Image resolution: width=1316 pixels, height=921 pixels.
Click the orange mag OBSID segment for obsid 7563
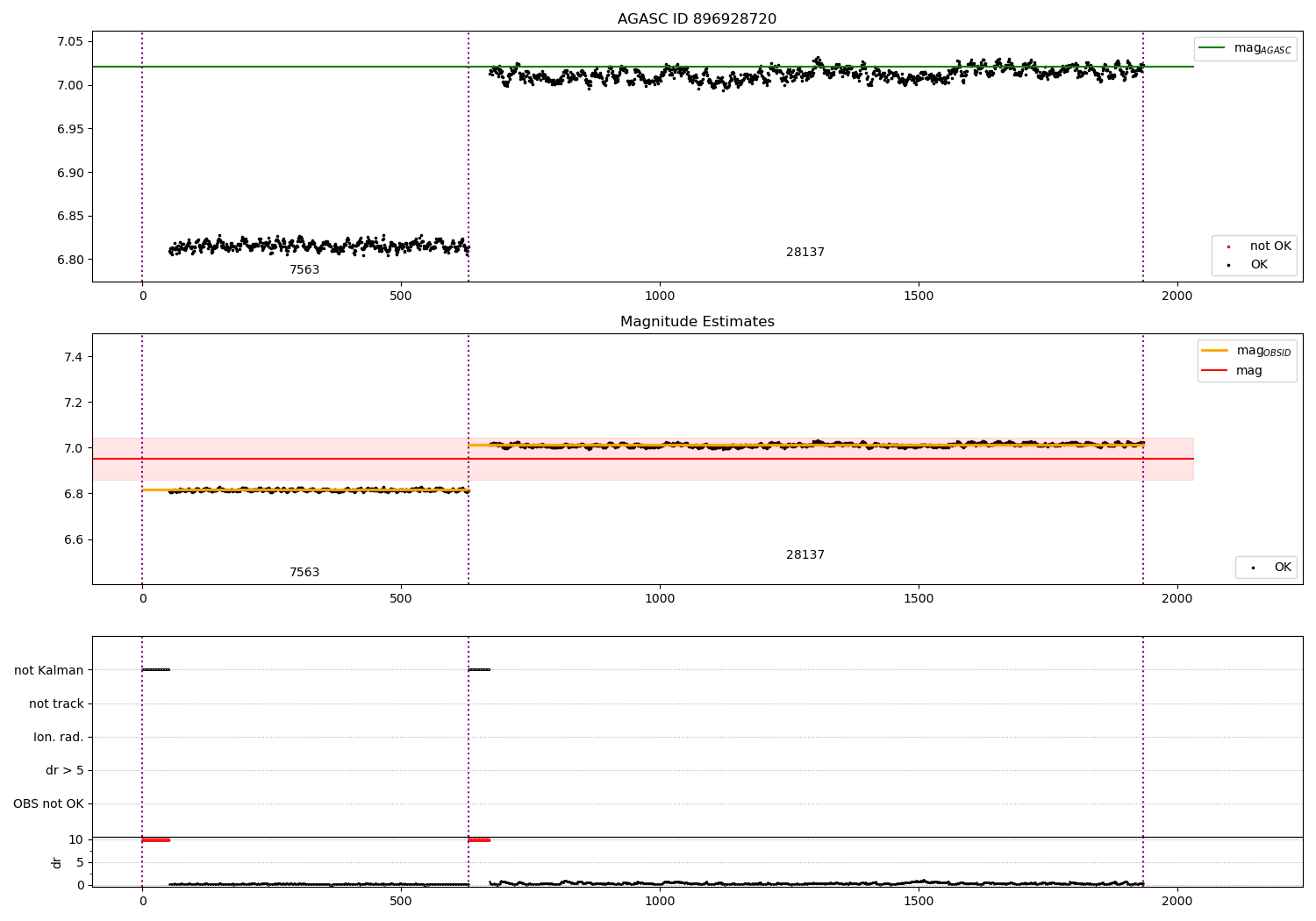click(305, 490)
